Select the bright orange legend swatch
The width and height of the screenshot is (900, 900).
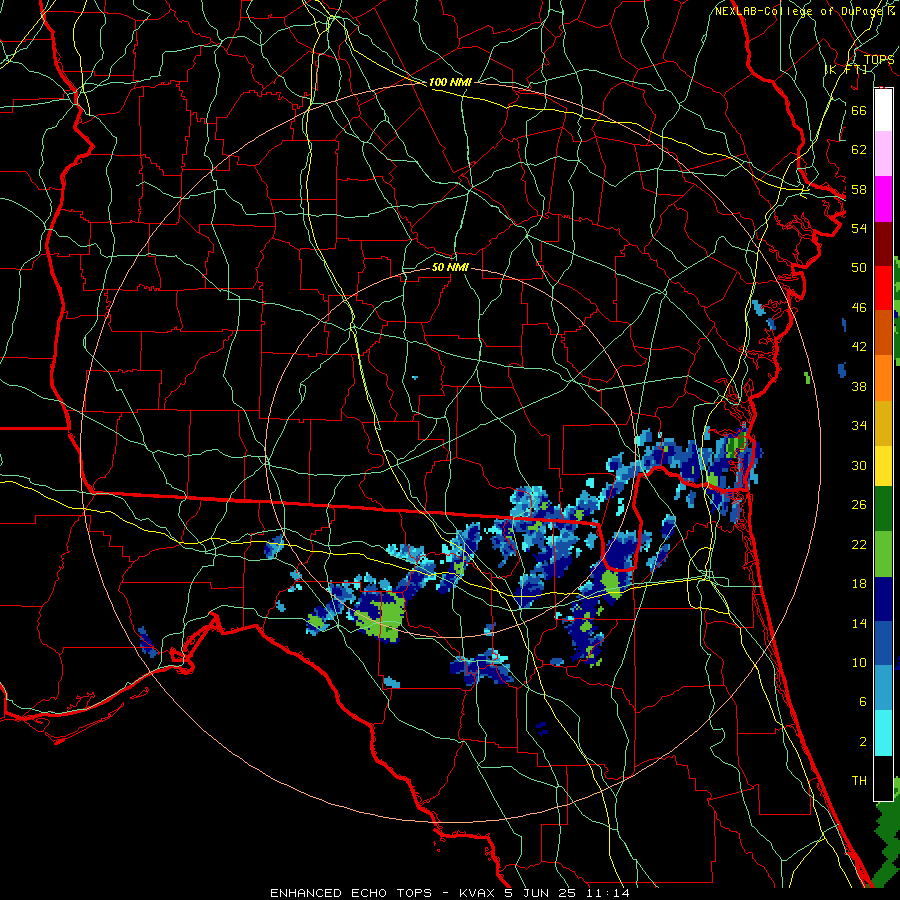pyautogui.click(x=883, y=378)
